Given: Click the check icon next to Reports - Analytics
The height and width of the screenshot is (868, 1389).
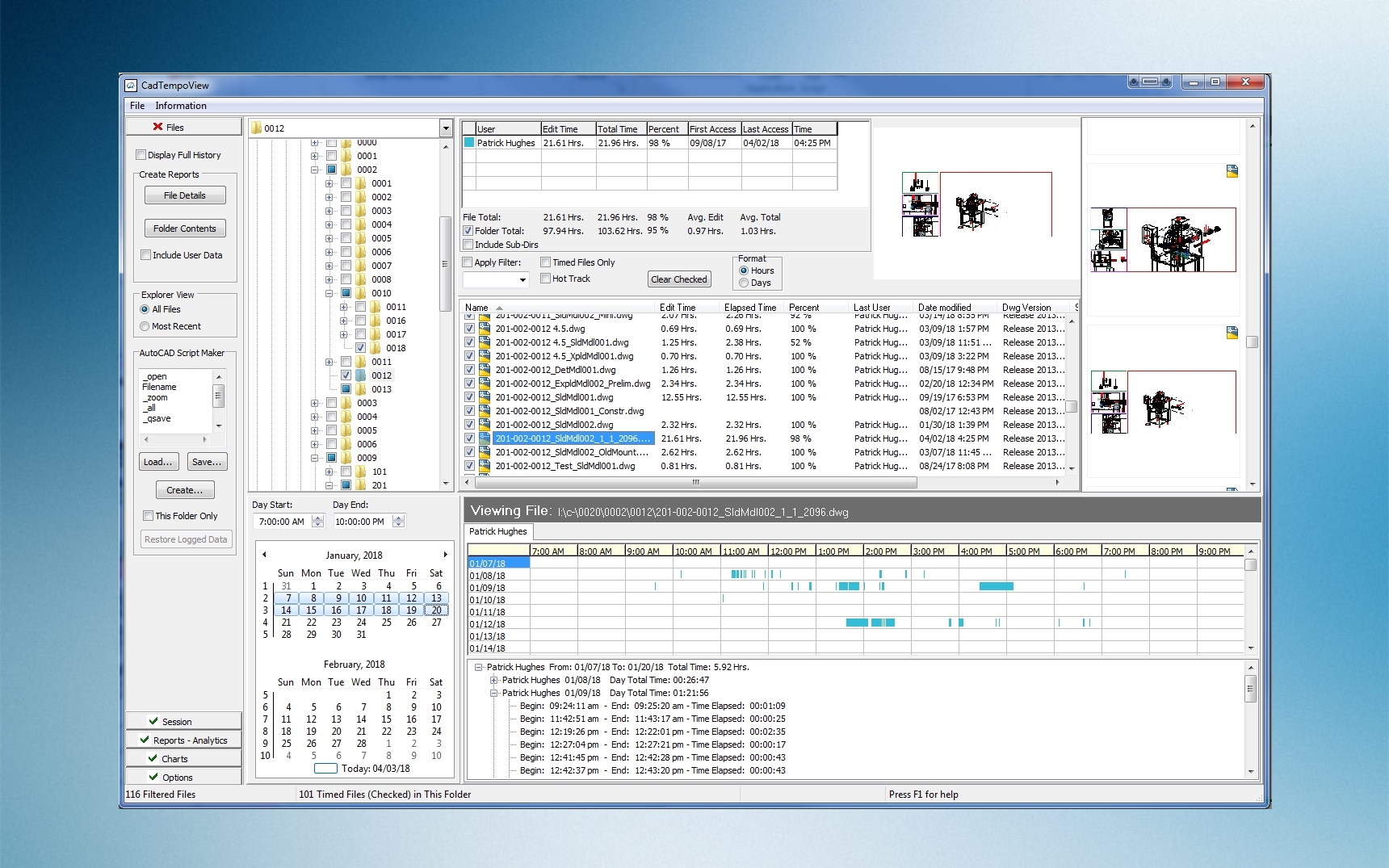Looking at the screenshot, I should [x=145, y=740].
